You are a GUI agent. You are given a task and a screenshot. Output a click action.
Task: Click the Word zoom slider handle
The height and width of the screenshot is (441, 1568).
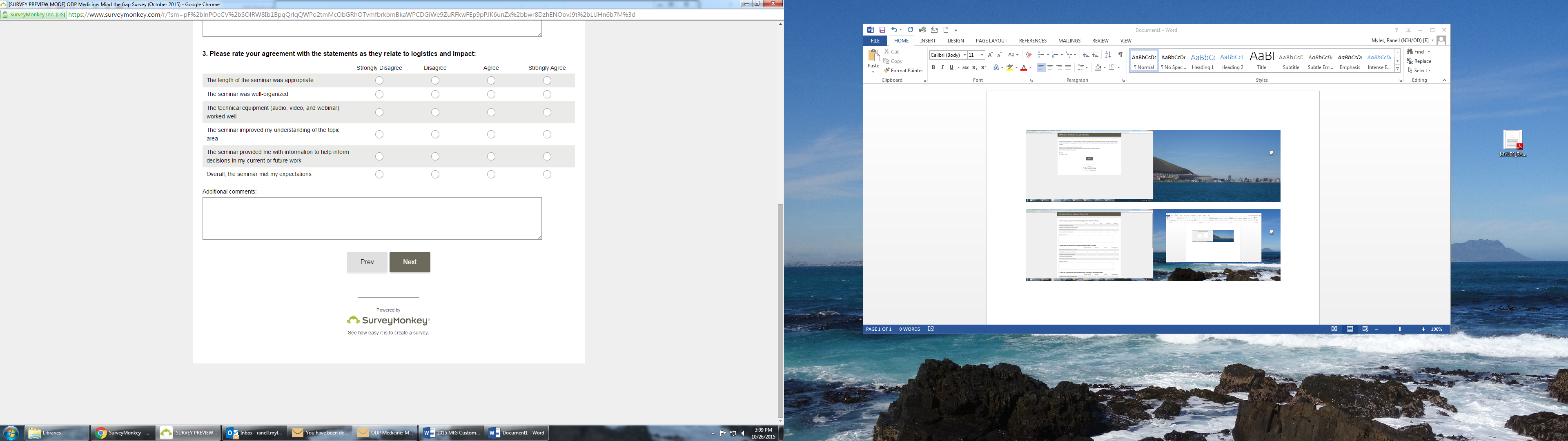(1400, 329)
